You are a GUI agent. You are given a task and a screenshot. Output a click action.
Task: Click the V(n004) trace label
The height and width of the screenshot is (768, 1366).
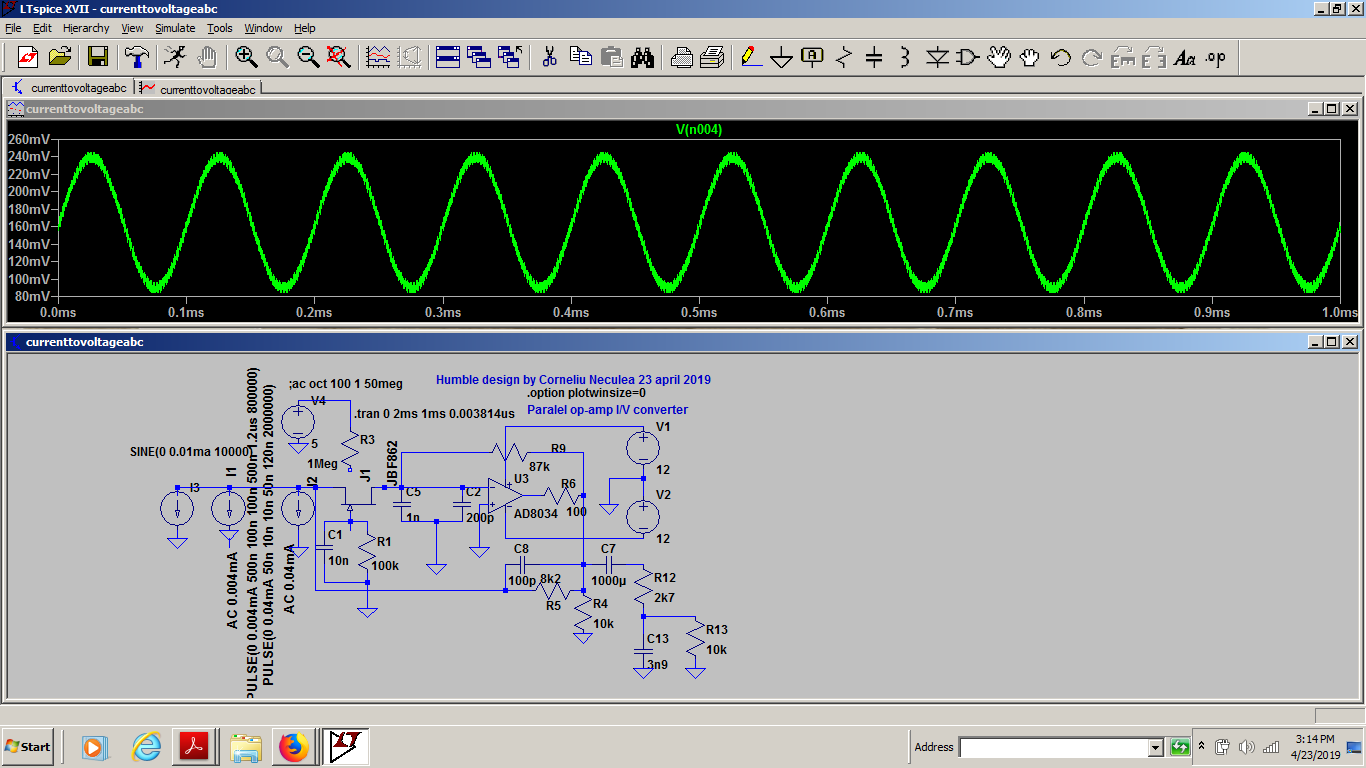[698, 129]
